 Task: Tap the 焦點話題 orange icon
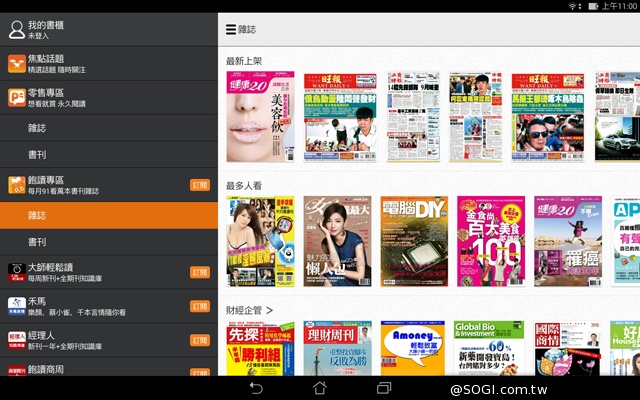[16, 64]
